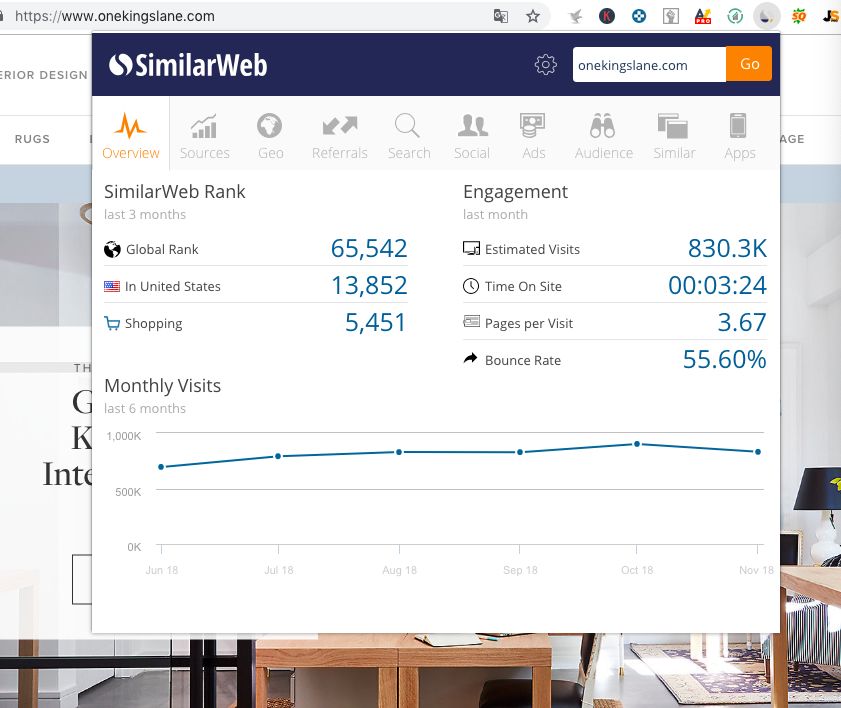Click the Aug 18 chart data point
The width and height of the screenshot is (841, 708).
point(399,452)
